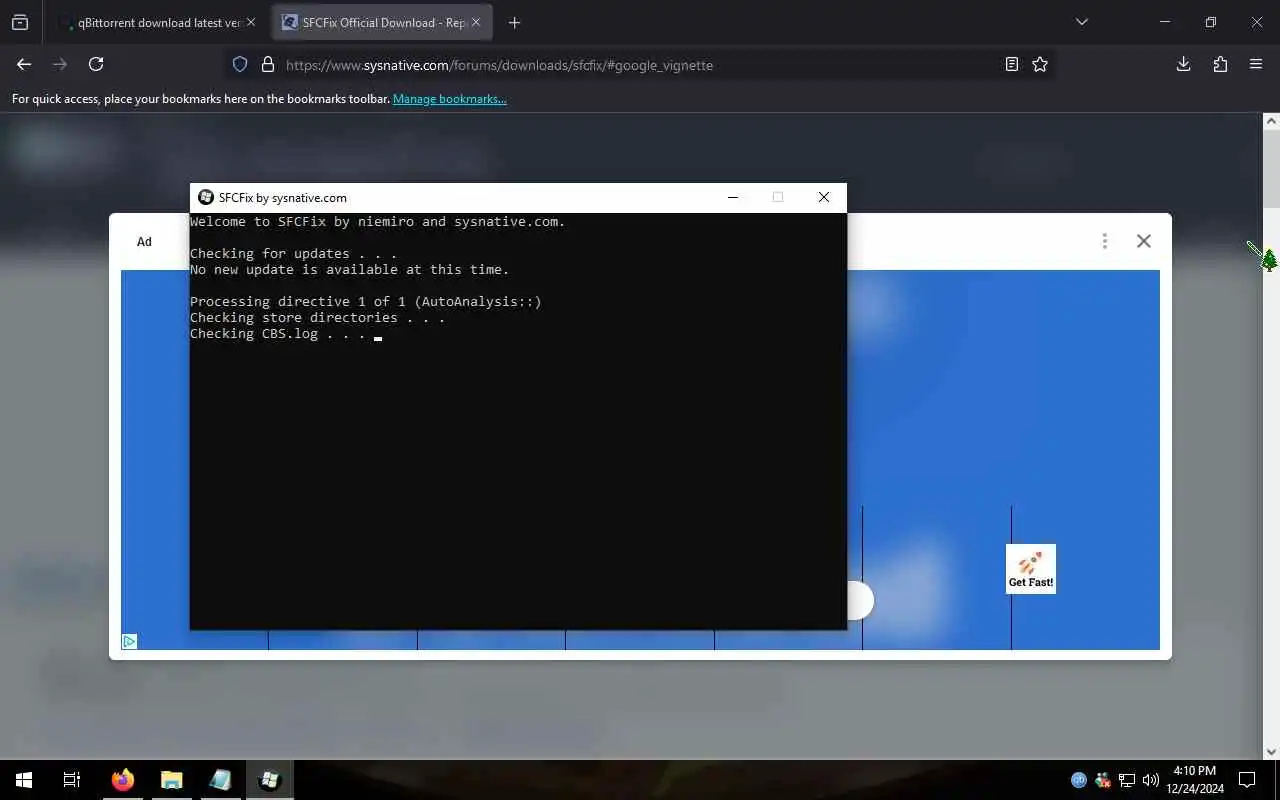Restore down the Firefox window
Image resolution: width=1280 pixels, height=800 pixels.
pos(1211,22)
